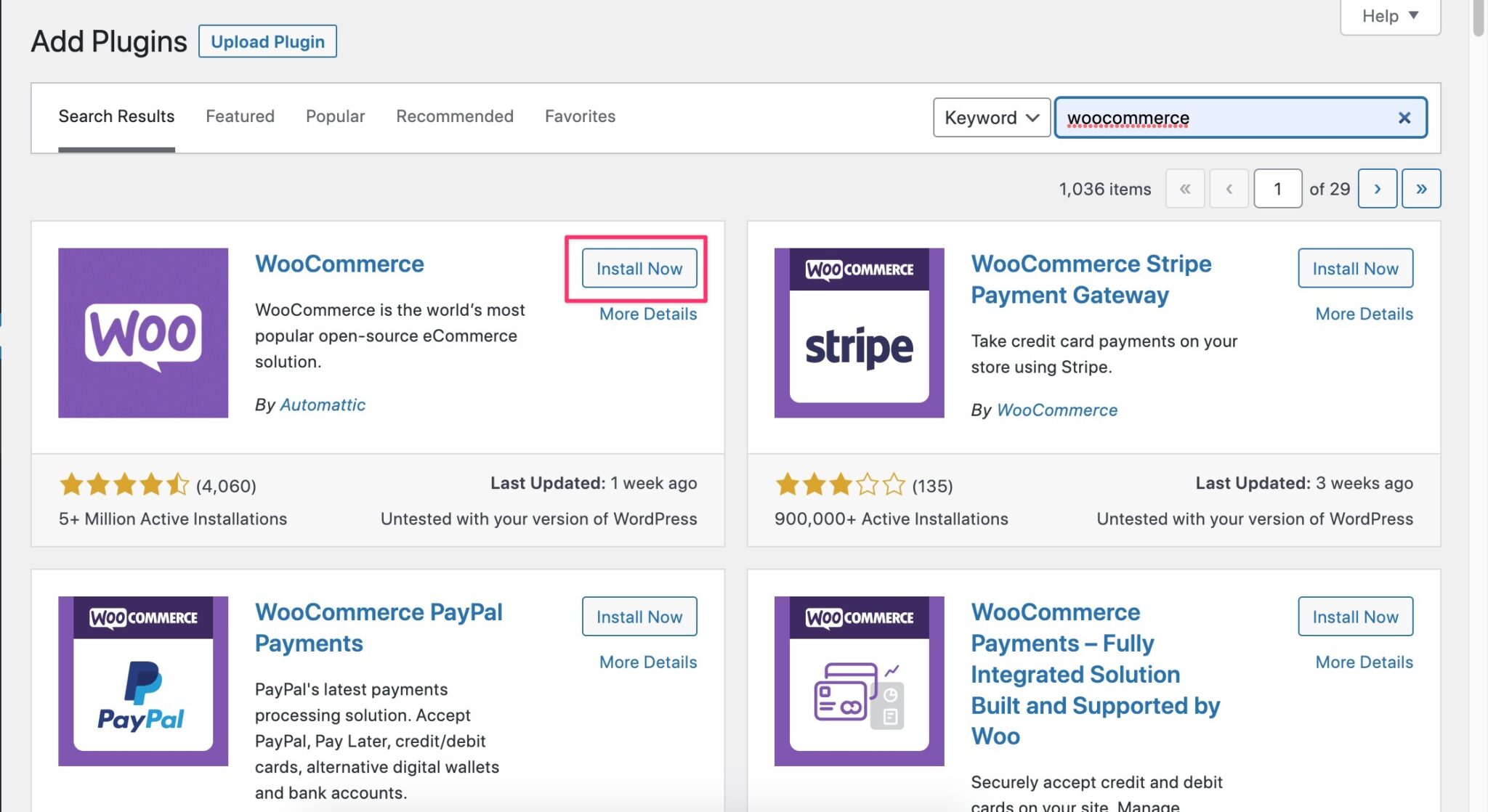The height and width of the screenshot is (812, 1488).
Task: Click the purple Woo logo plugin thumbnail
Action: [x=142, y=333]
